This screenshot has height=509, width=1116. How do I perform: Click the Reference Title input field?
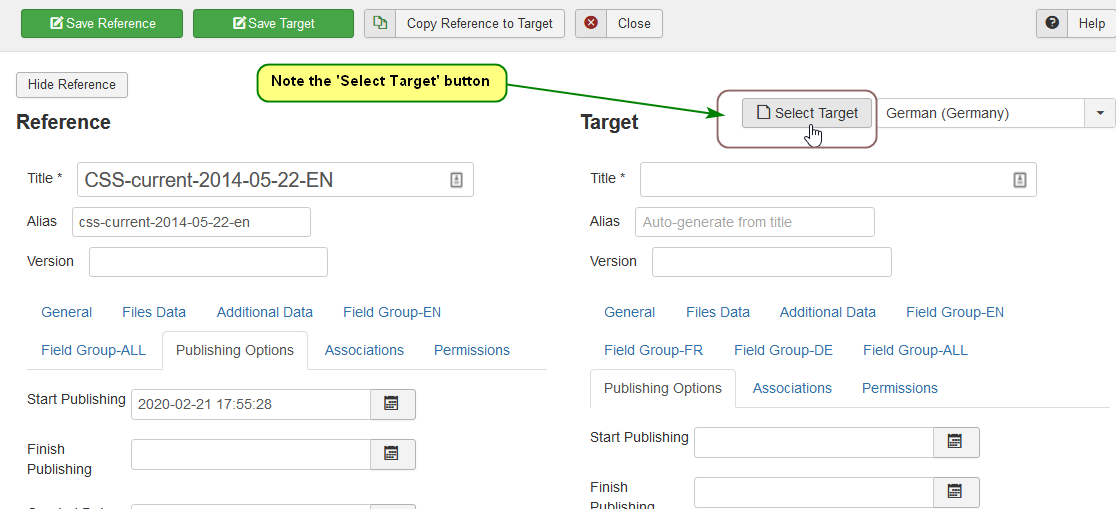[x=275, y=180]
